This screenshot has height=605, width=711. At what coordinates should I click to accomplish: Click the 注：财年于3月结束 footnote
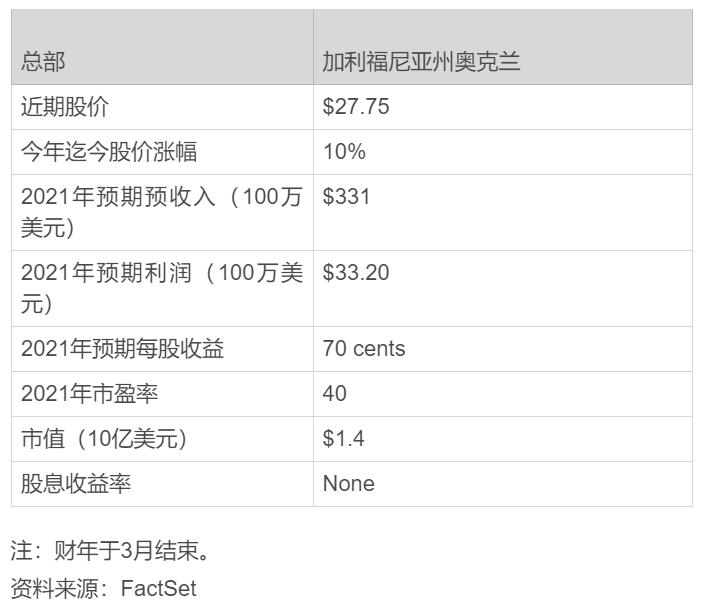(x=108, y=551)
